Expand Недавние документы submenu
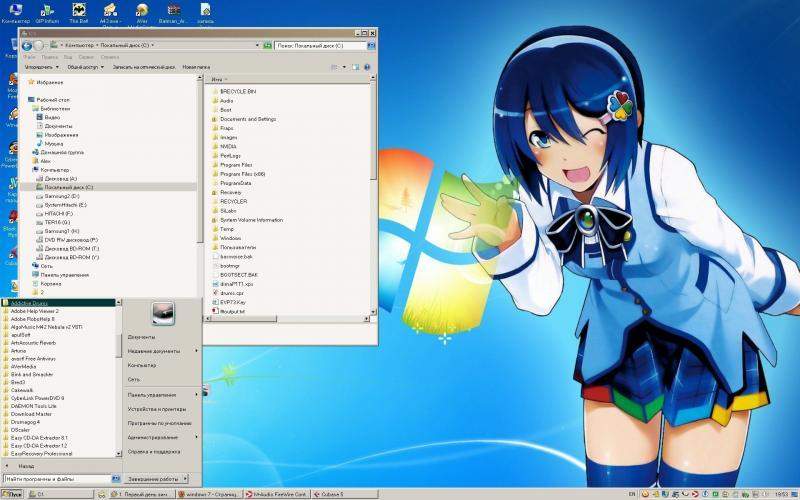800x500 pixels. point(162,351)
